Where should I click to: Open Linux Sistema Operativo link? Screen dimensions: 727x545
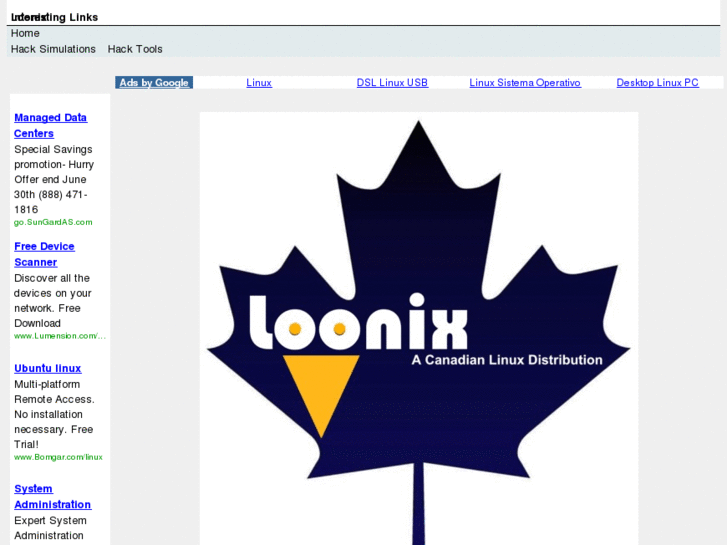click(x=525, y=83)
